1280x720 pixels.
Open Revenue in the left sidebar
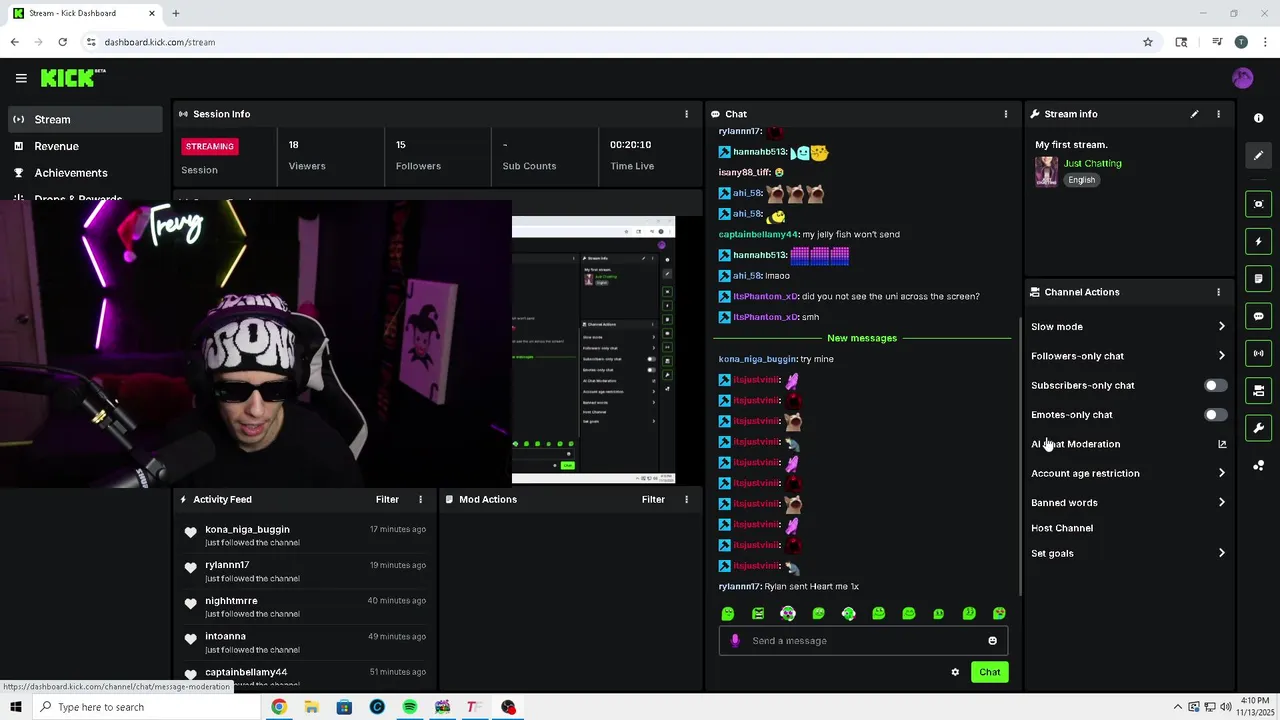(84, 146)
